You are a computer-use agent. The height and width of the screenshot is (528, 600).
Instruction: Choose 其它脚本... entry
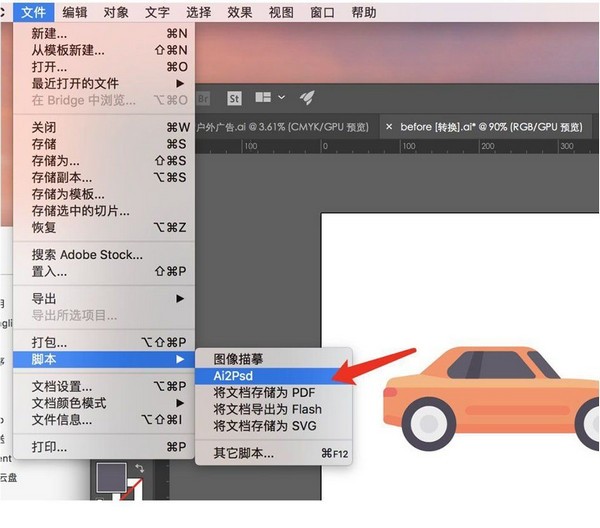(x=273, y=454)
